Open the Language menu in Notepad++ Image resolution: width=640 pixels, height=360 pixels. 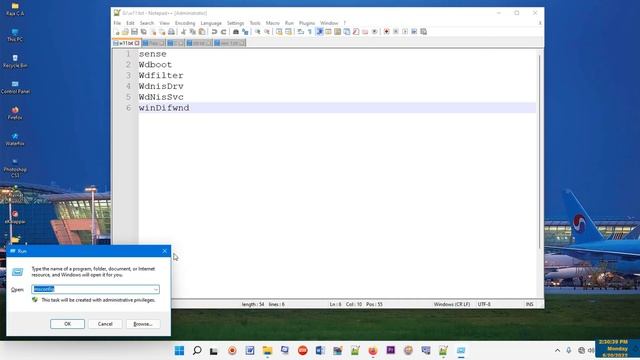(x=211, y=23)
